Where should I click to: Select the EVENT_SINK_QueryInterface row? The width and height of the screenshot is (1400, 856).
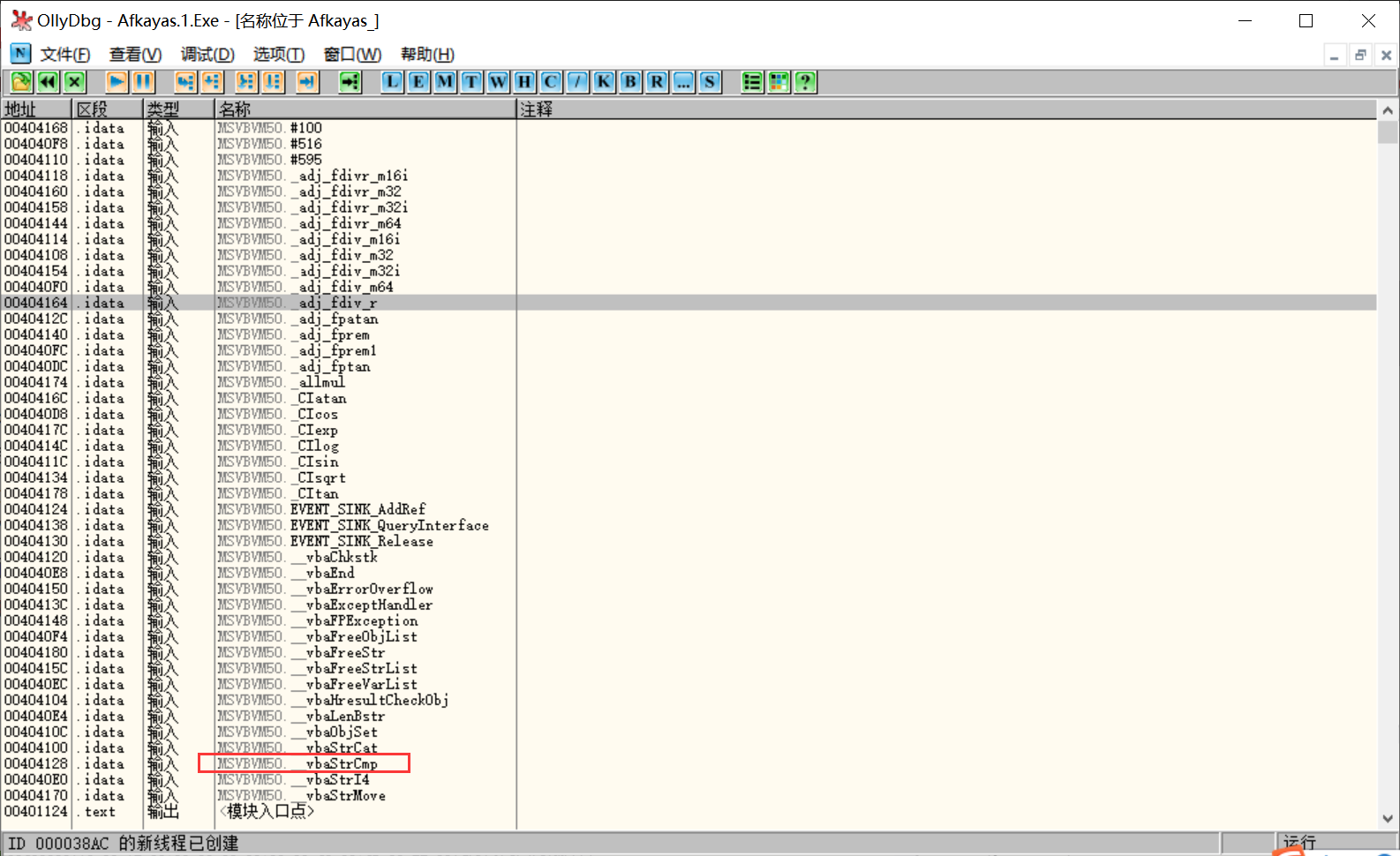pos(689,525)
